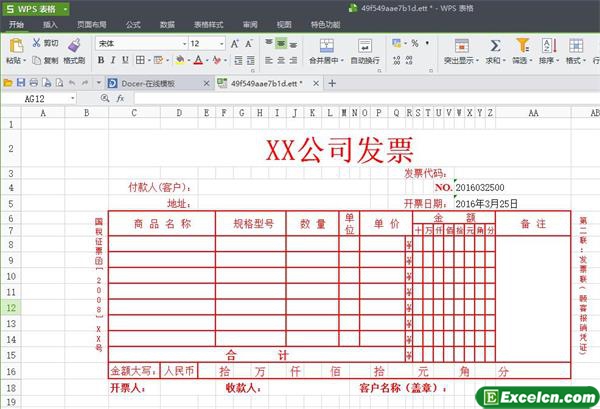Open the 页面布局 (Page Layout) ribbon tab
600x409 pixels.
point(91,25)
